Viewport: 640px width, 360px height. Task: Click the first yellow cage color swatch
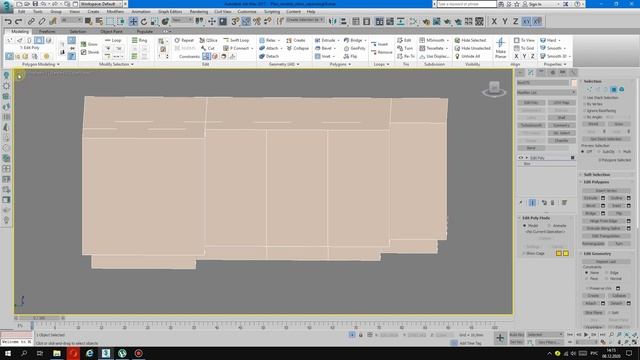(x=558, y=253)
